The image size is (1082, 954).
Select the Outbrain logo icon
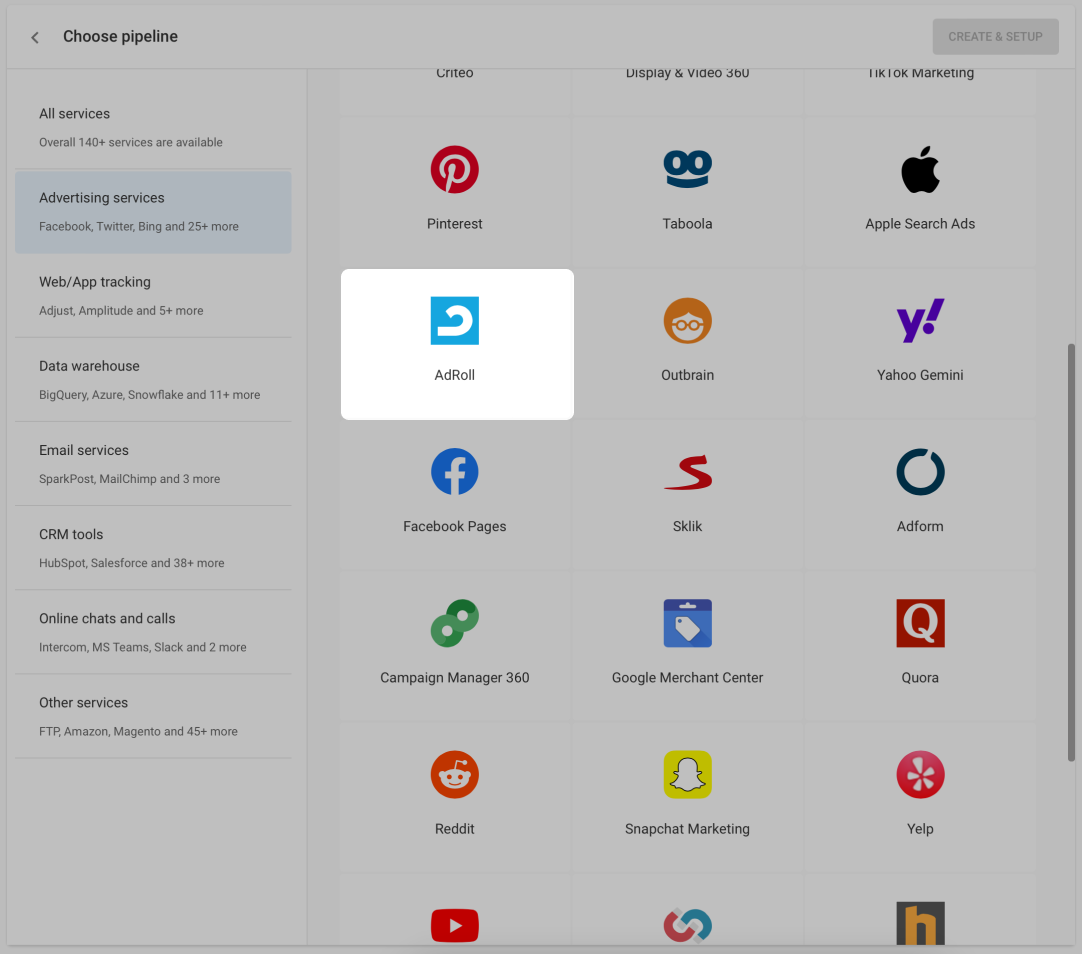[687, 321]
